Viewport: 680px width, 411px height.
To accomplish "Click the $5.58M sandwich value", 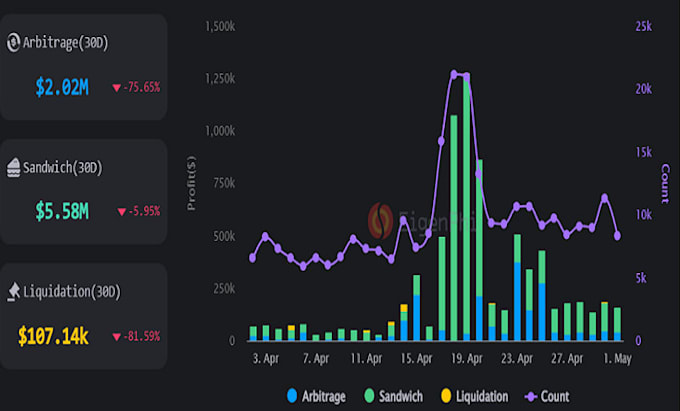I will (x=62, y=211).
